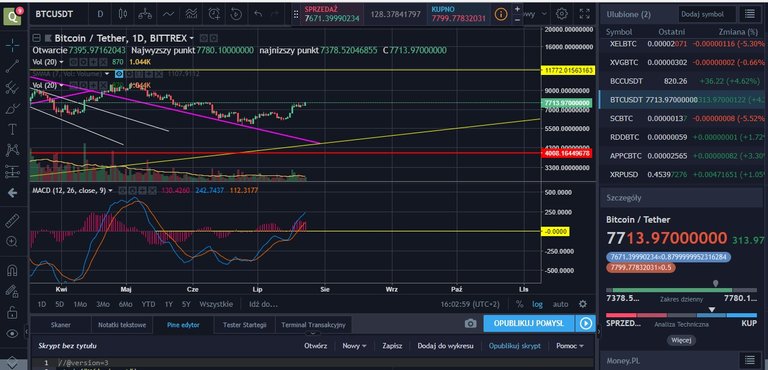Take a chart snapshot with camera icon
This screenshot has height=370, width=768.
470,323
